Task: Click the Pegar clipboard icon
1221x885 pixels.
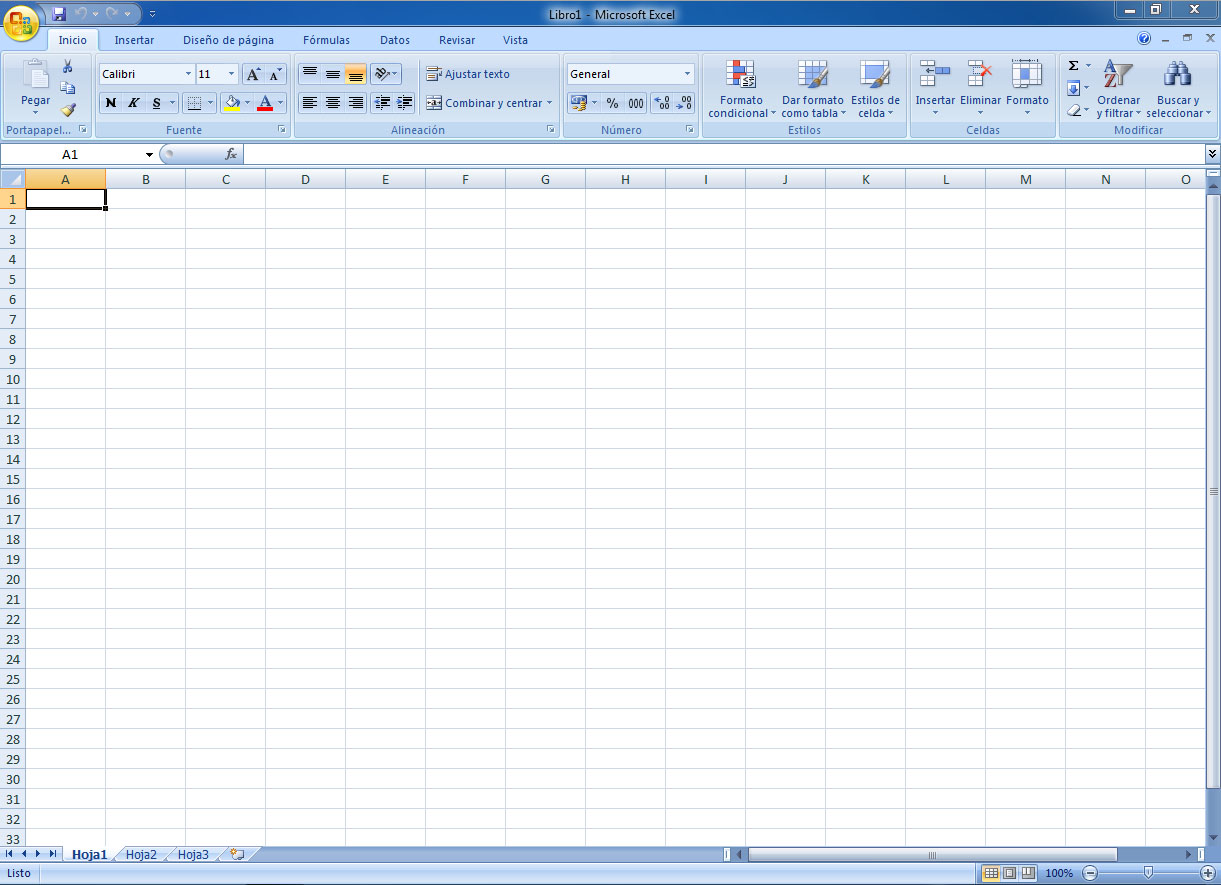Action: coord(36,75)
